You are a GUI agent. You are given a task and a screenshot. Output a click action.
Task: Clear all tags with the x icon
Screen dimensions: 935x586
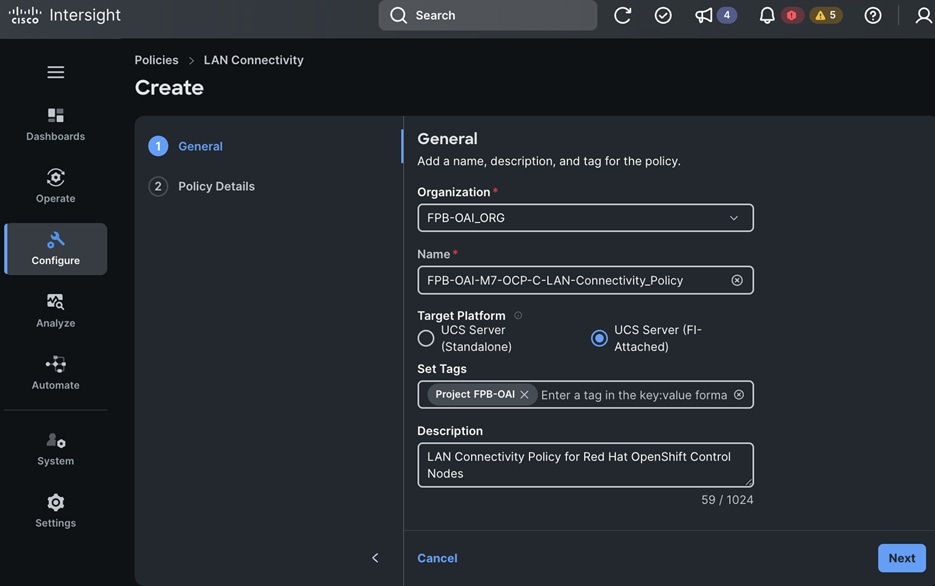[x=739, y=395]
